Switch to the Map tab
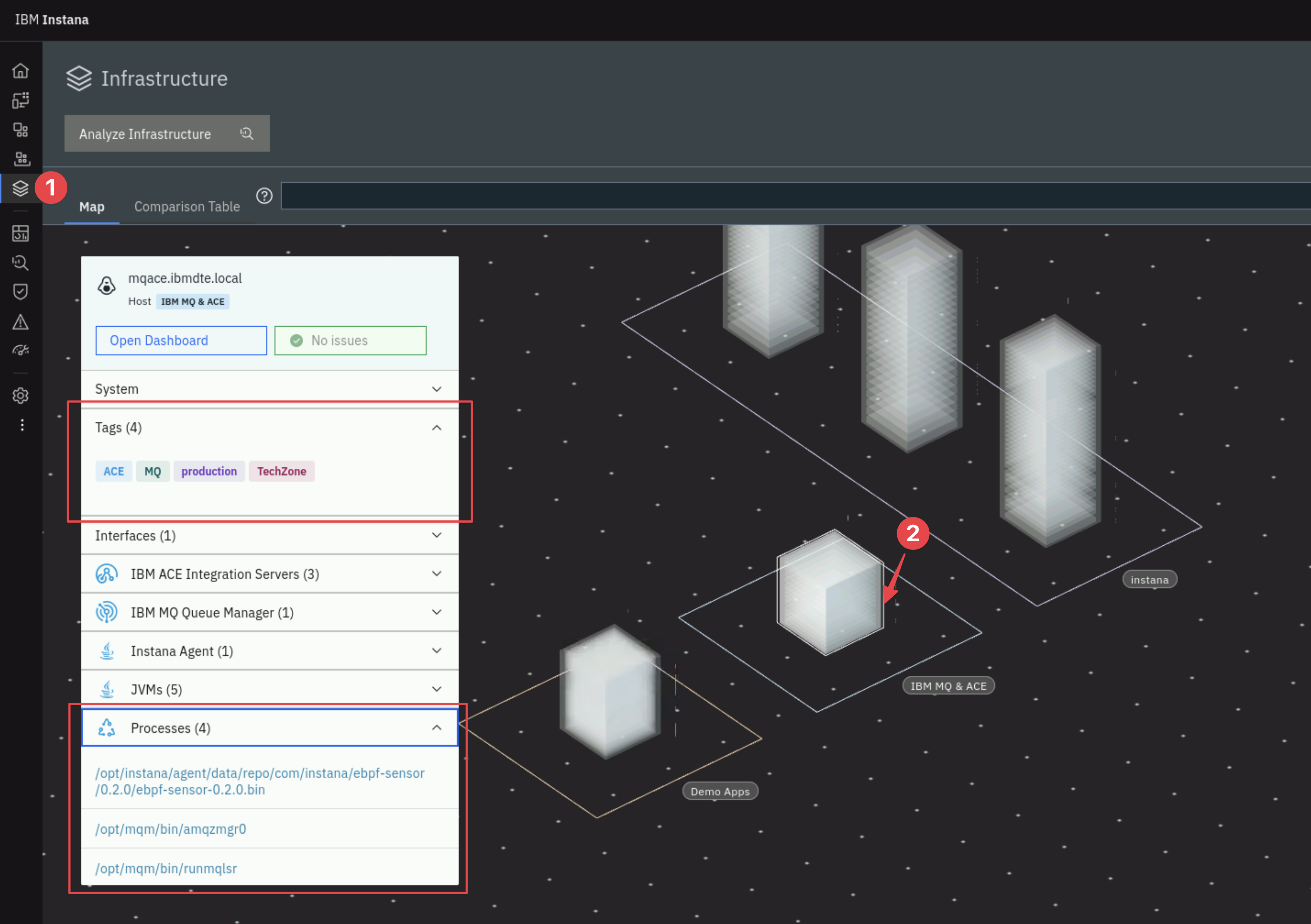The width and height of the screenshot is (1311, 924). click(x=92, y=207)
